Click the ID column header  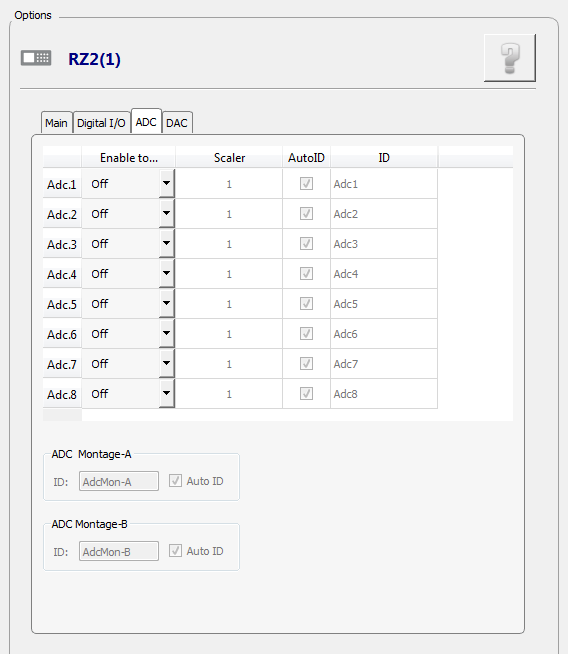point(384,157)
